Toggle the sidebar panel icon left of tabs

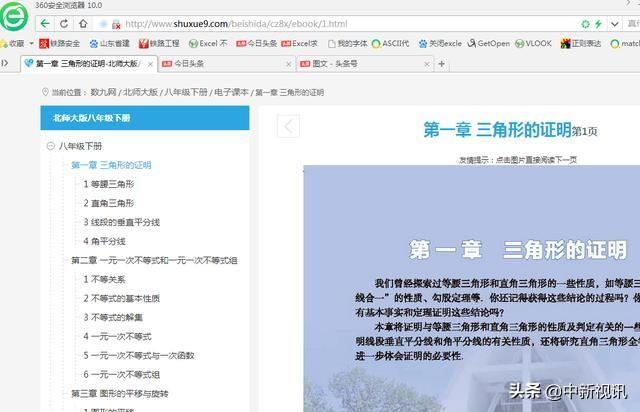click(5, 63)
